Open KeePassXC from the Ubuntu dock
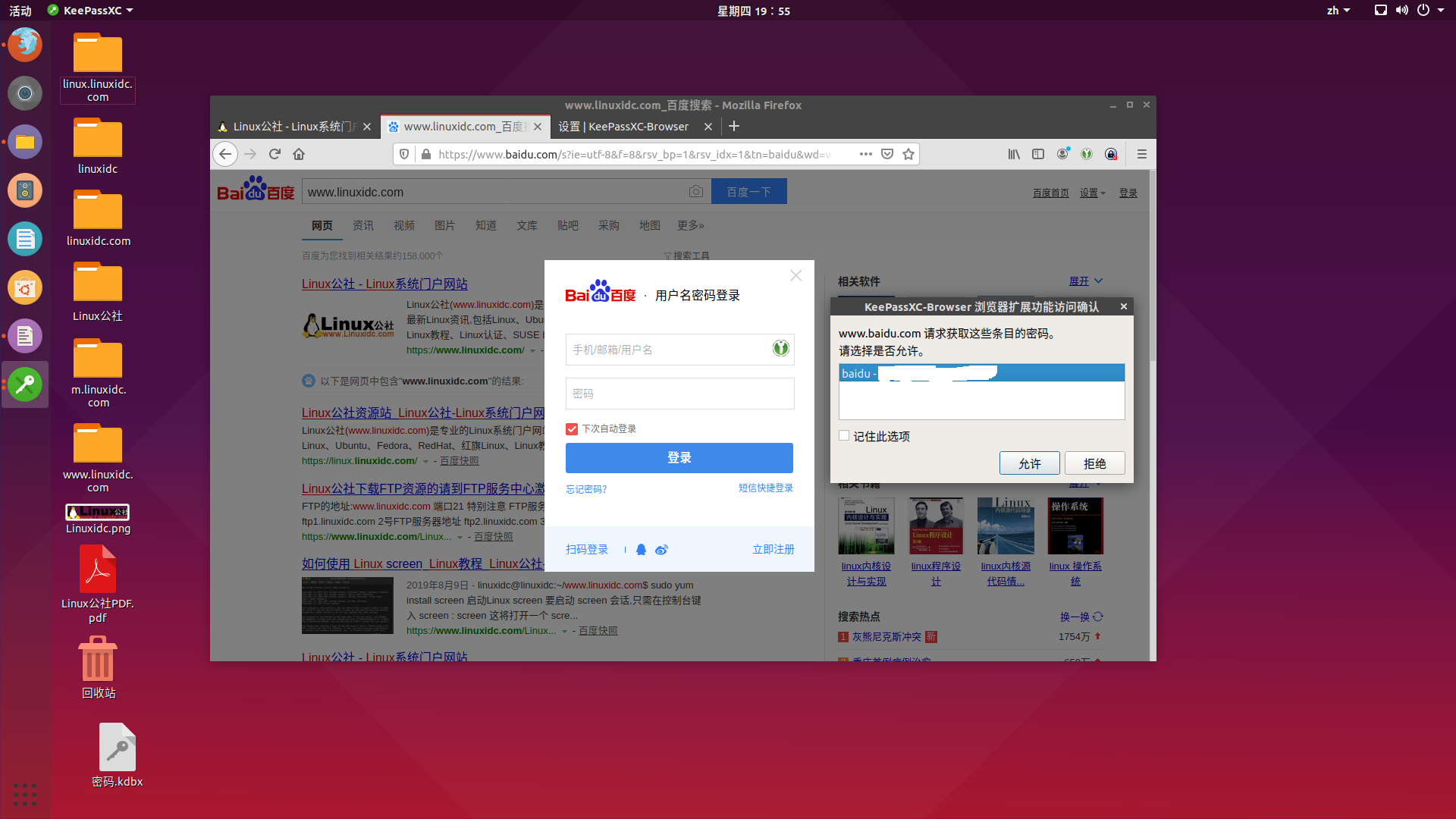 pyautogui.click(x=25, y=384)
